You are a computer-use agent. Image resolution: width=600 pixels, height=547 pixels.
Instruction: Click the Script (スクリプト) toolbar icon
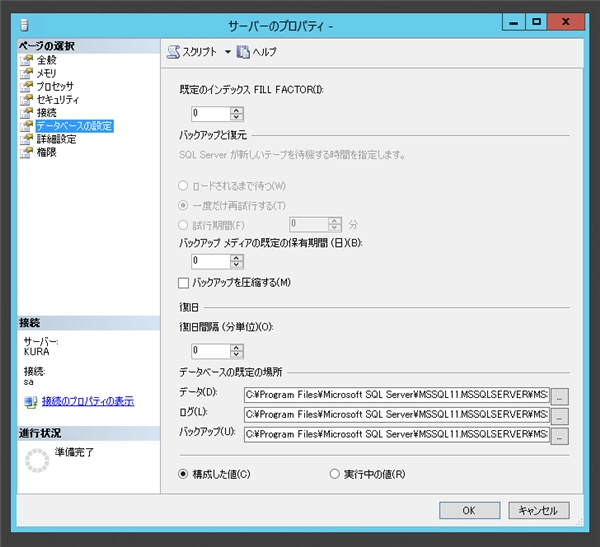[x=173, y=52]
